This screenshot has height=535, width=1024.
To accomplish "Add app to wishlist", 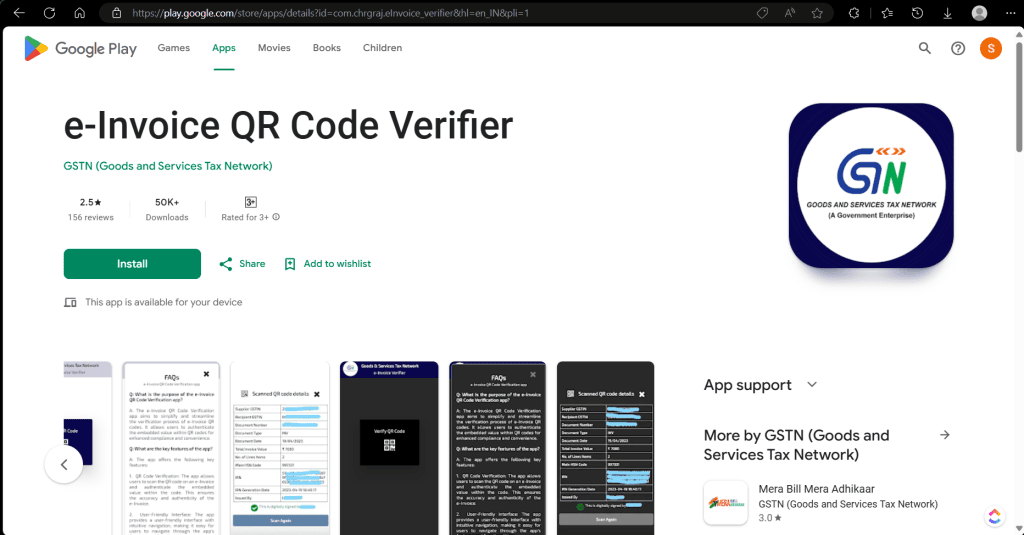I will [328, 264].
